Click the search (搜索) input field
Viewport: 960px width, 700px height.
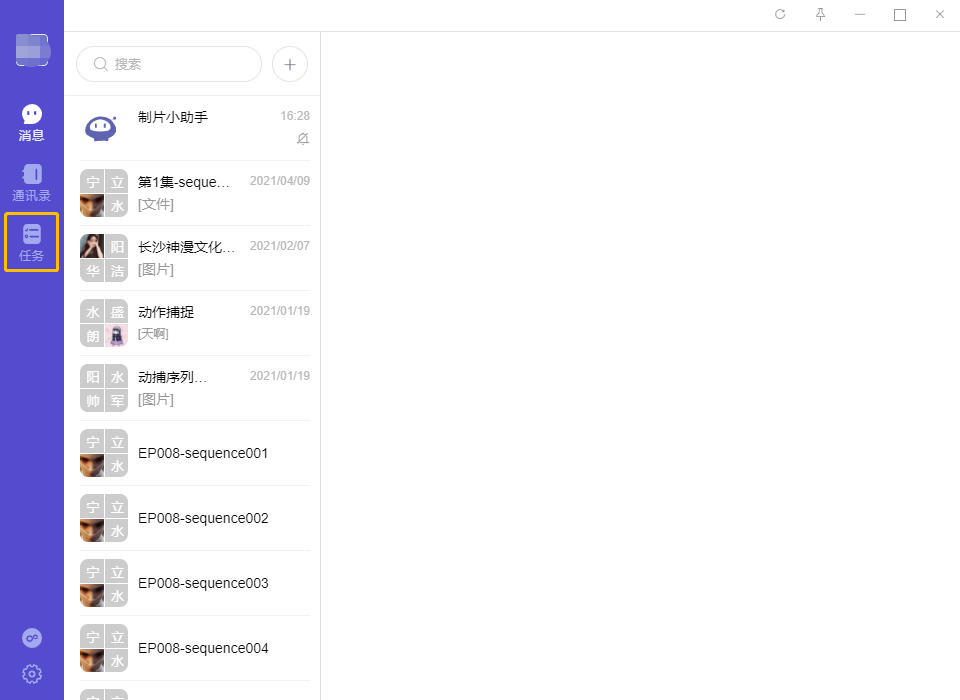coord(170,64)
